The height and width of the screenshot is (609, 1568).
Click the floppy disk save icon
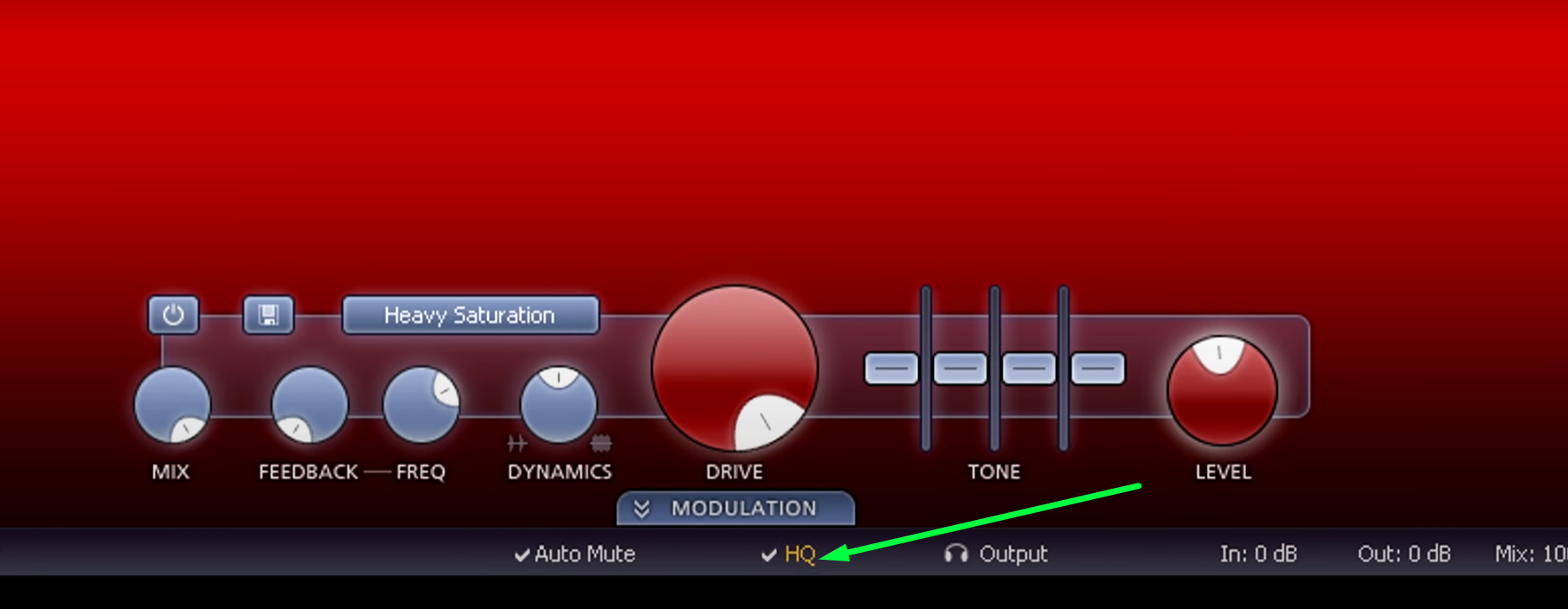coord(268,315)
